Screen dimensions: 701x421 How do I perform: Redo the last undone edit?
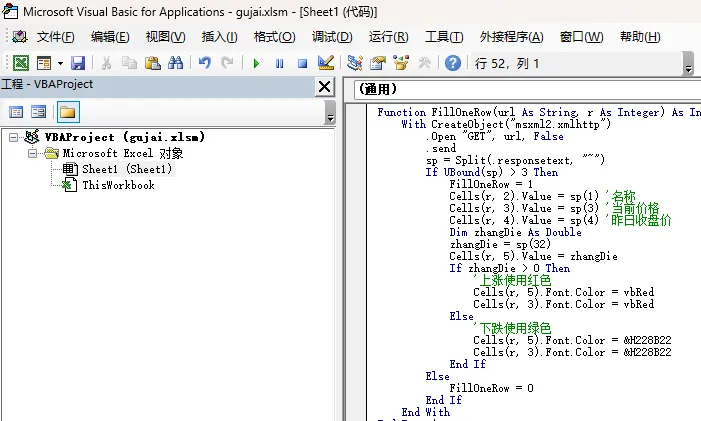[x=228, y=63]
